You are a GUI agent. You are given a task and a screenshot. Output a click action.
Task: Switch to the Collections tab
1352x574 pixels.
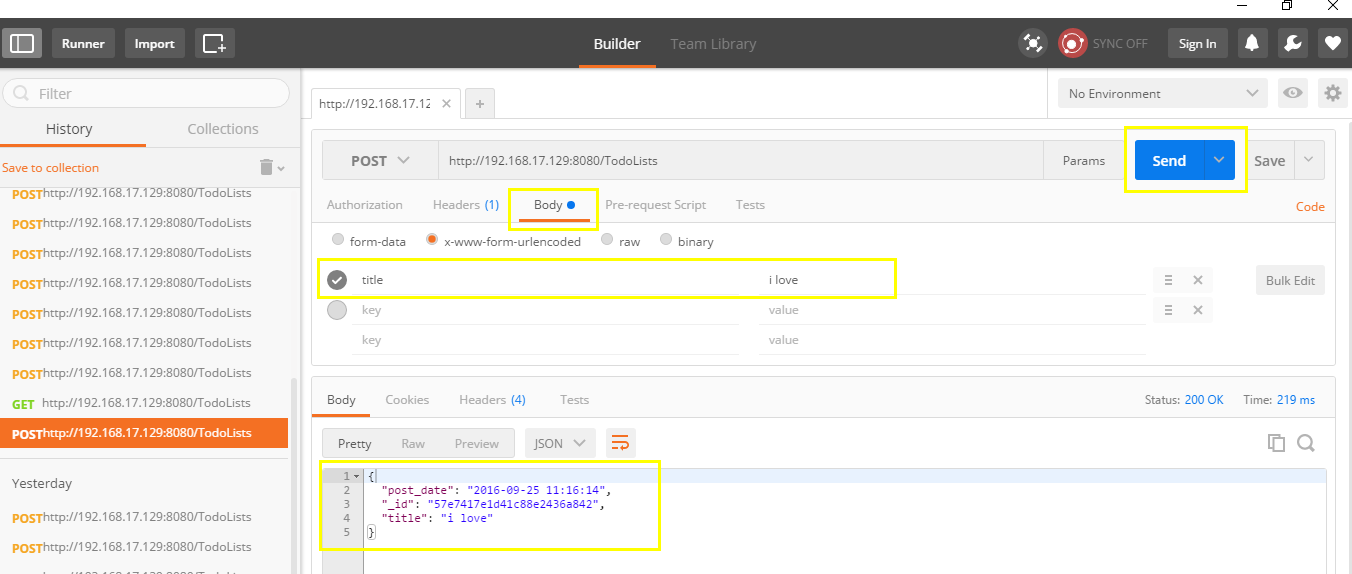tap(223, 129)
